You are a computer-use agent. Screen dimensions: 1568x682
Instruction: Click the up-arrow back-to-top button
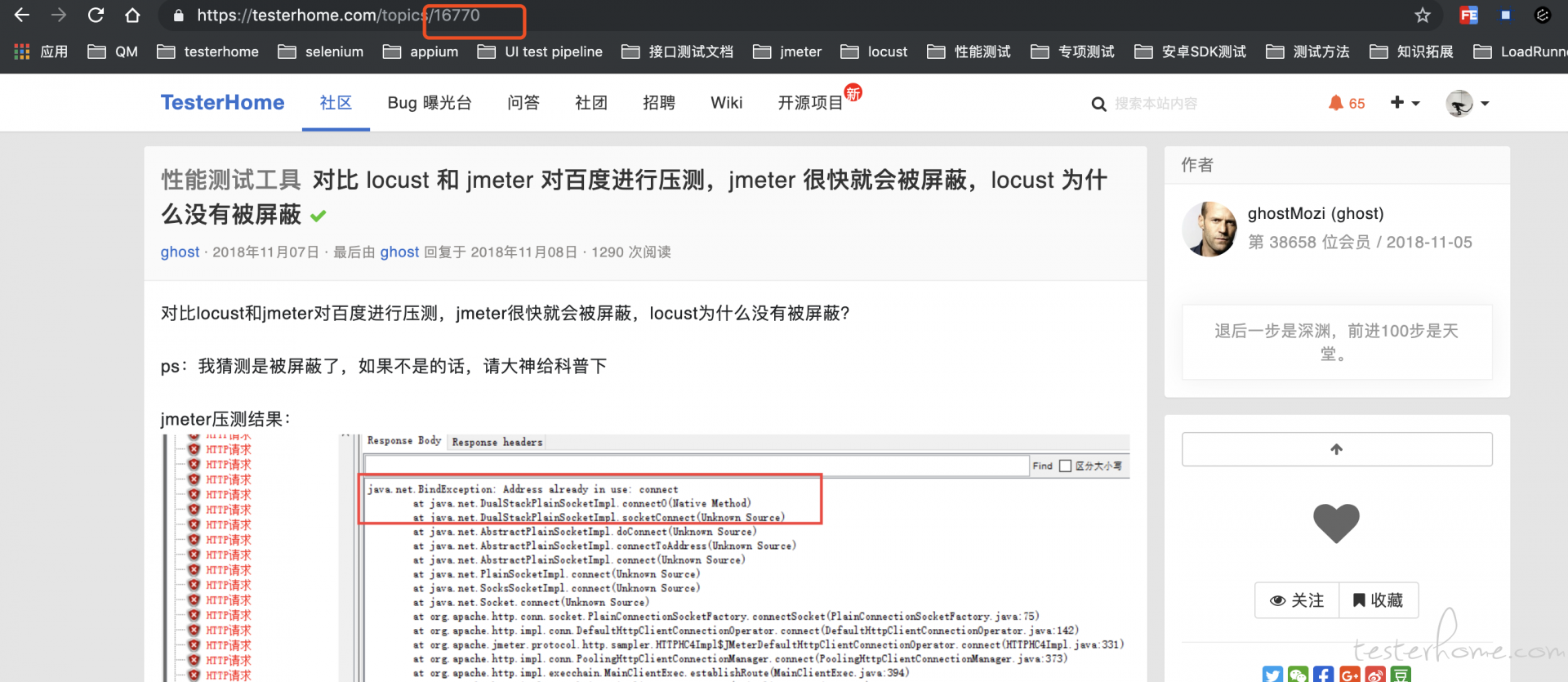pos(1337,449)
